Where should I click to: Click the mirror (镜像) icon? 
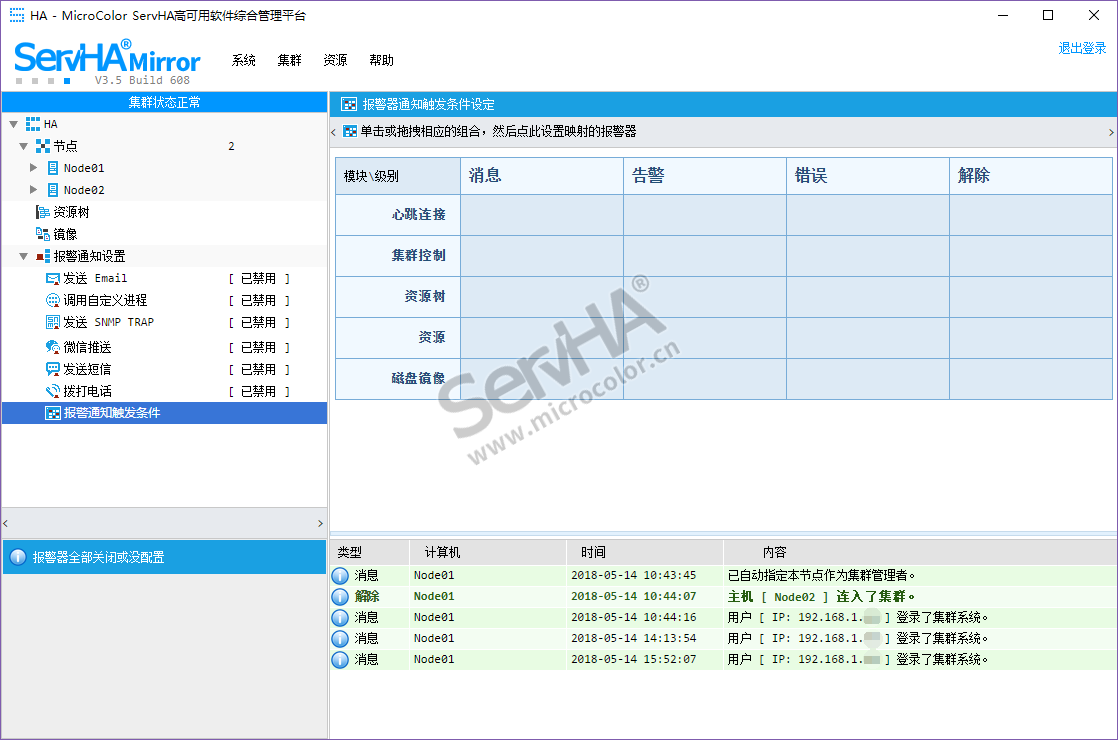click(43, 234)
